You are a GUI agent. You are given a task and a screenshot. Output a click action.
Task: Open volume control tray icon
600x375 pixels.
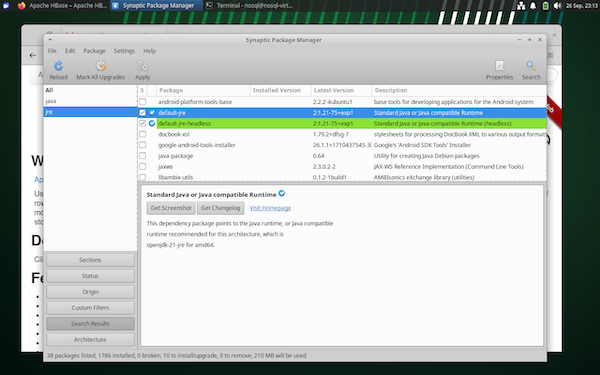558,6
